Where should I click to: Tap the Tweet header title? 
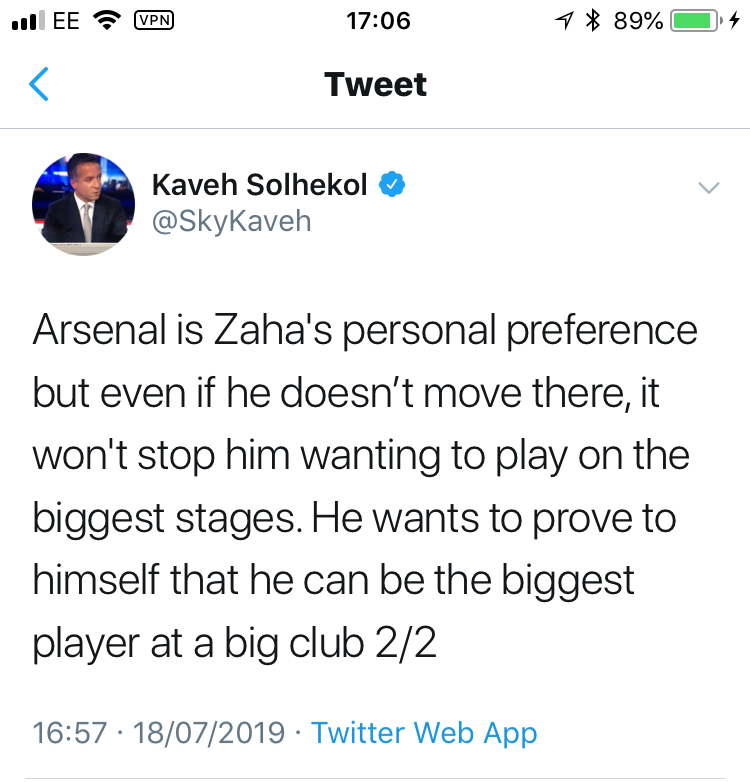[375, 85]
